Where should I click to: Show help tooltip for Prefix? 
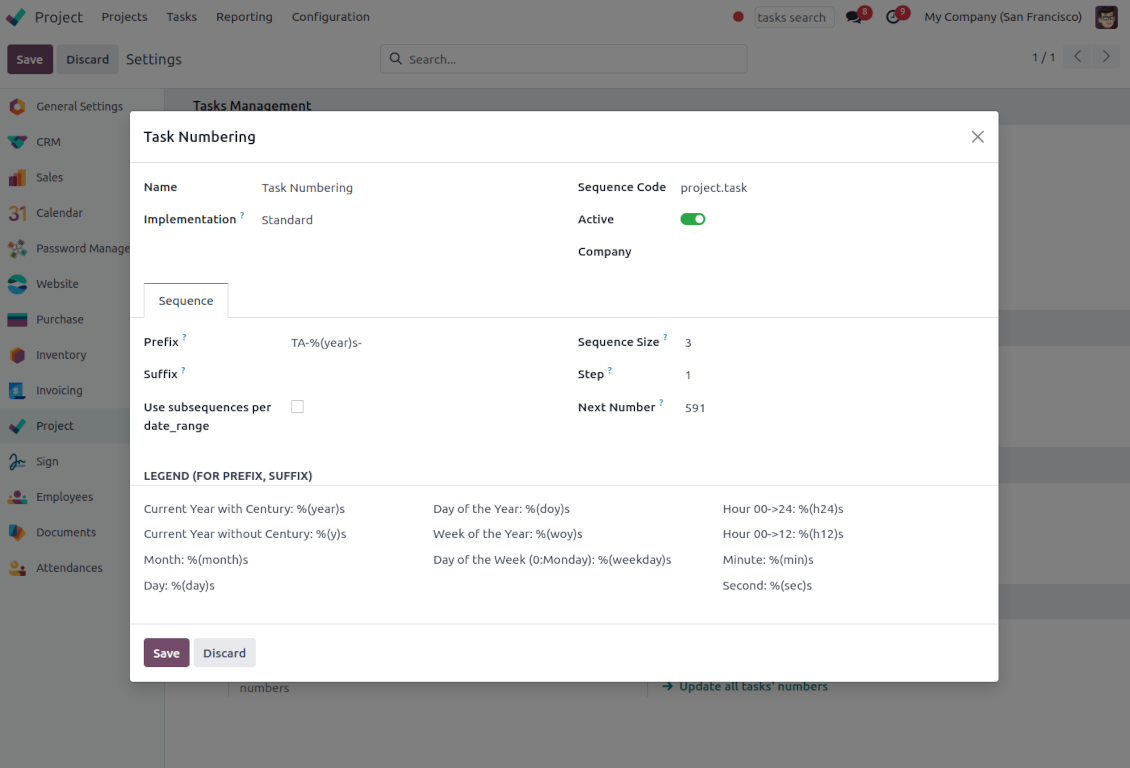click(x=184, y=337)
